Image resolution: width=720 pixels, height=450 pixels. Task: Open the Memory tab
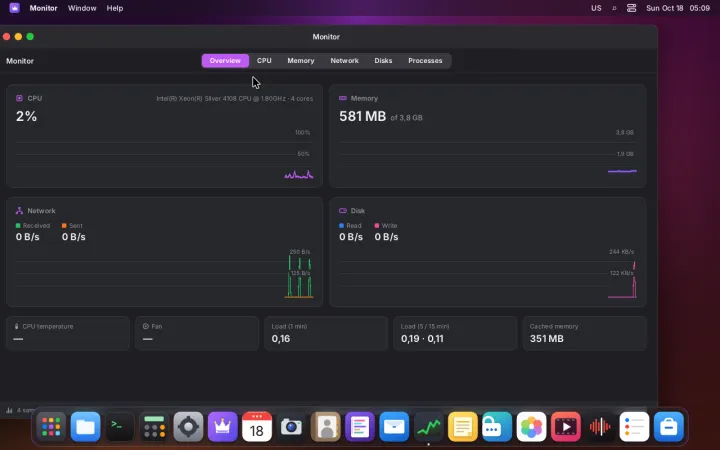click(x=301, y=61)
